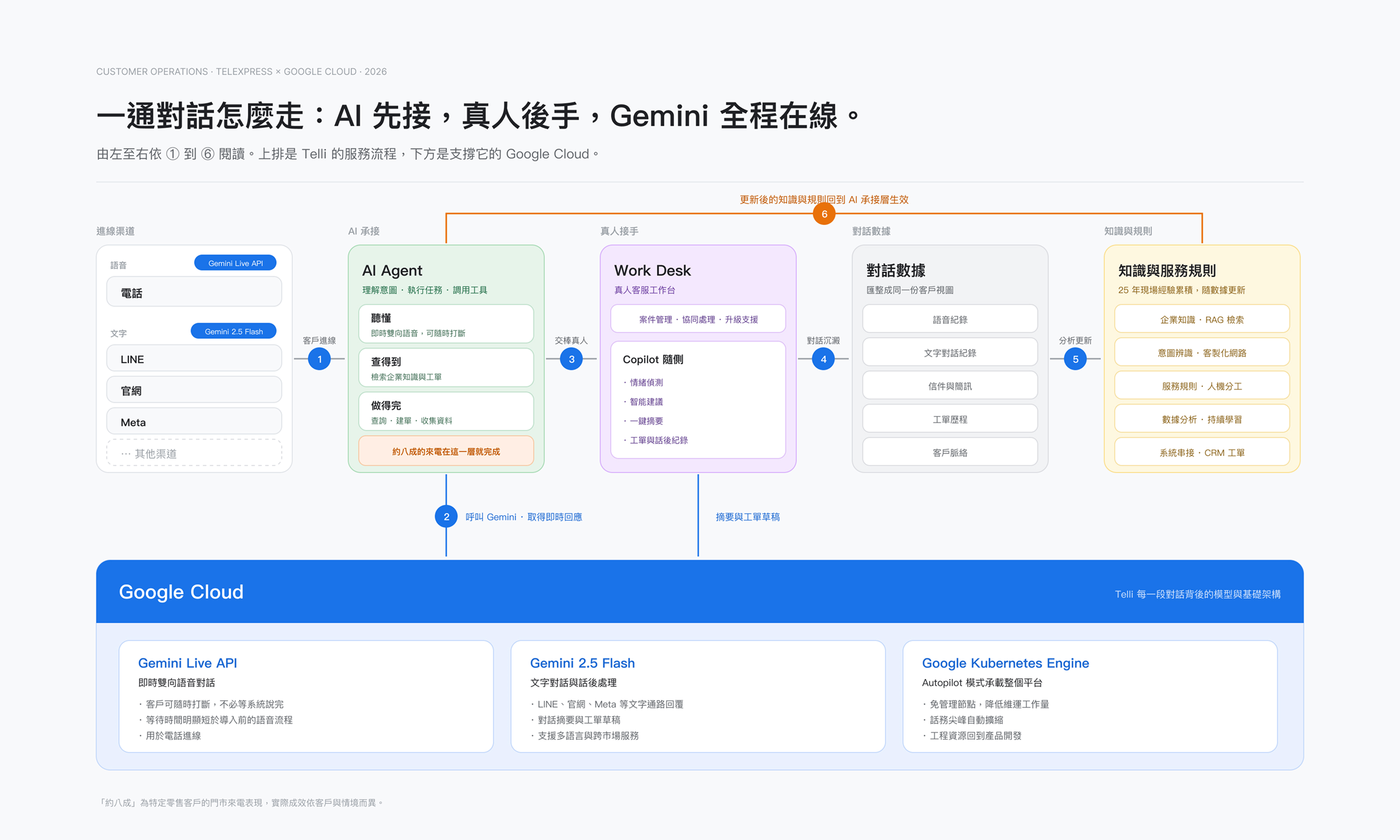Click the Google Cloud banner title
The height and width of the screenshot is (840, 1400).
tap(181, 592)
